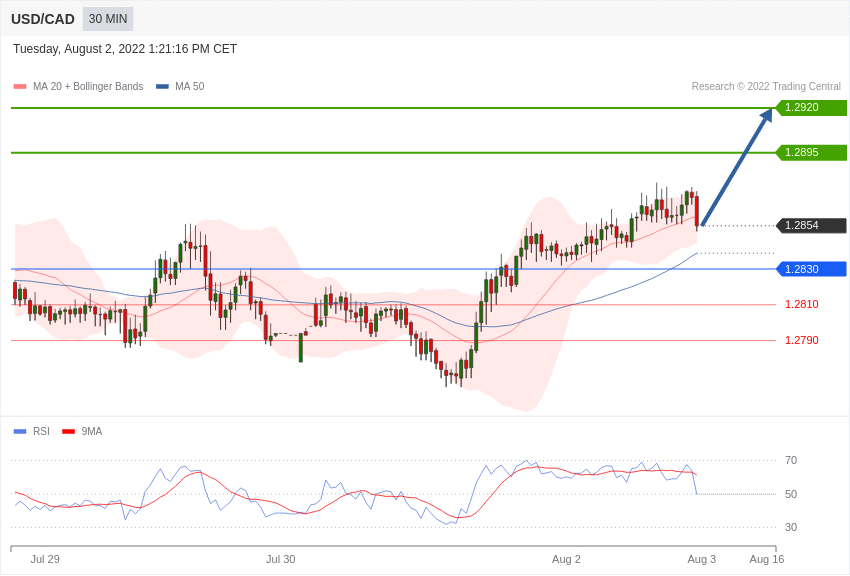The width and height of the screenshot is (850, 576).
Task: Click the black 1.2854 current price label
Action: (811, 225)
